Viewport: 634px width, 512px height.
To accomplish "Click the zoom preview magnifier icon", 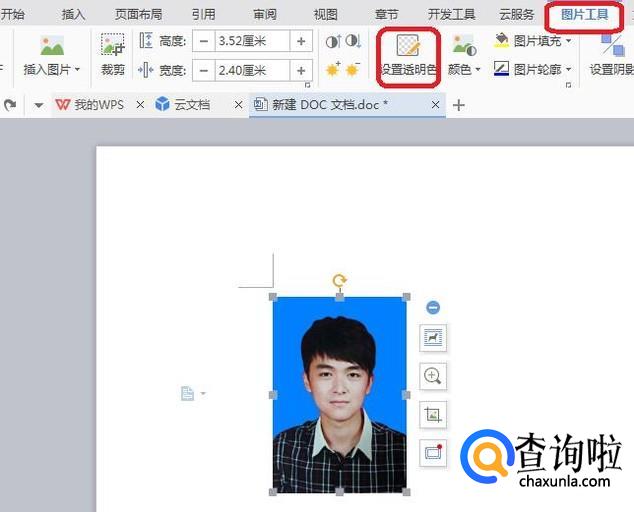I will tap(433, 376).
